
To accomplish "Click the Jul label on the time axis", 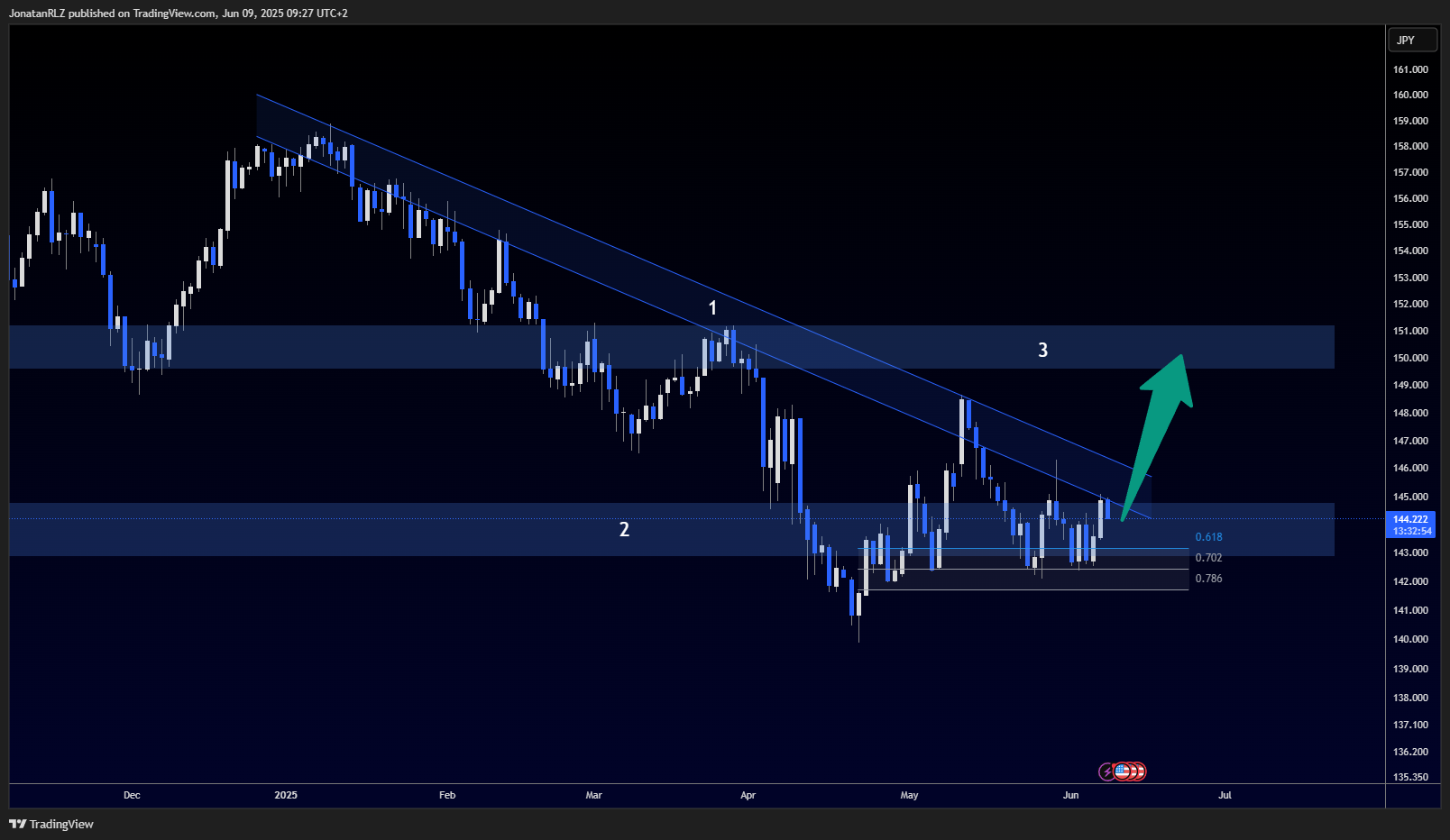I will click(1225, 795).
